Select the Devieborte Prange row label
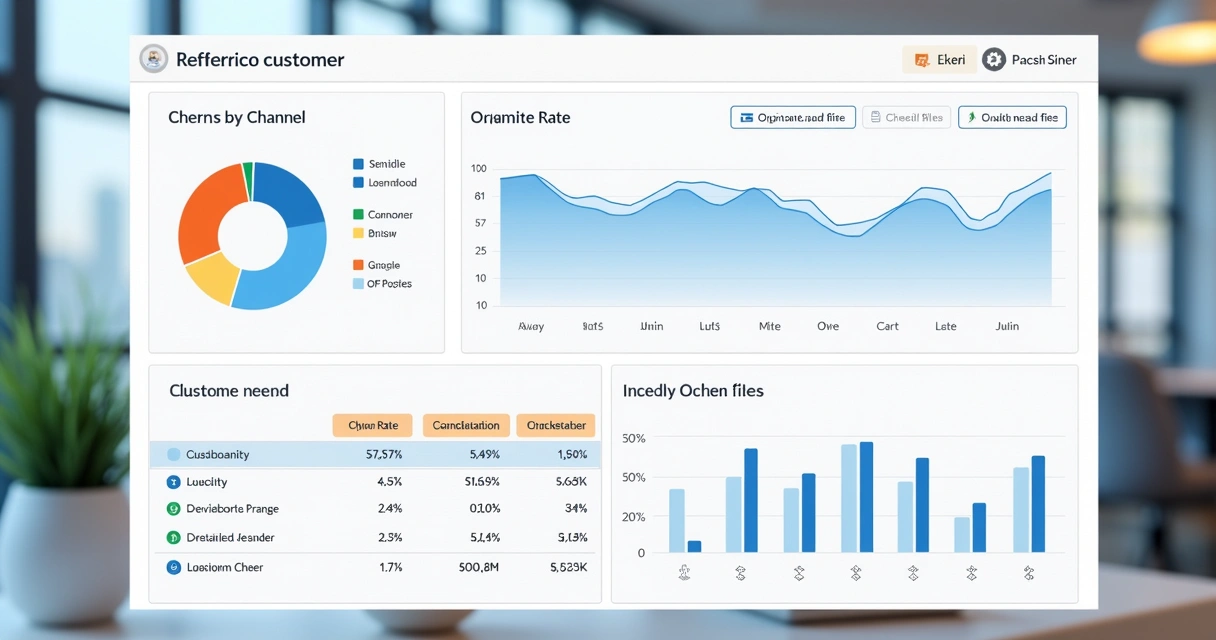This screenshot has height=640, width=1216. (x=232, y=508)
